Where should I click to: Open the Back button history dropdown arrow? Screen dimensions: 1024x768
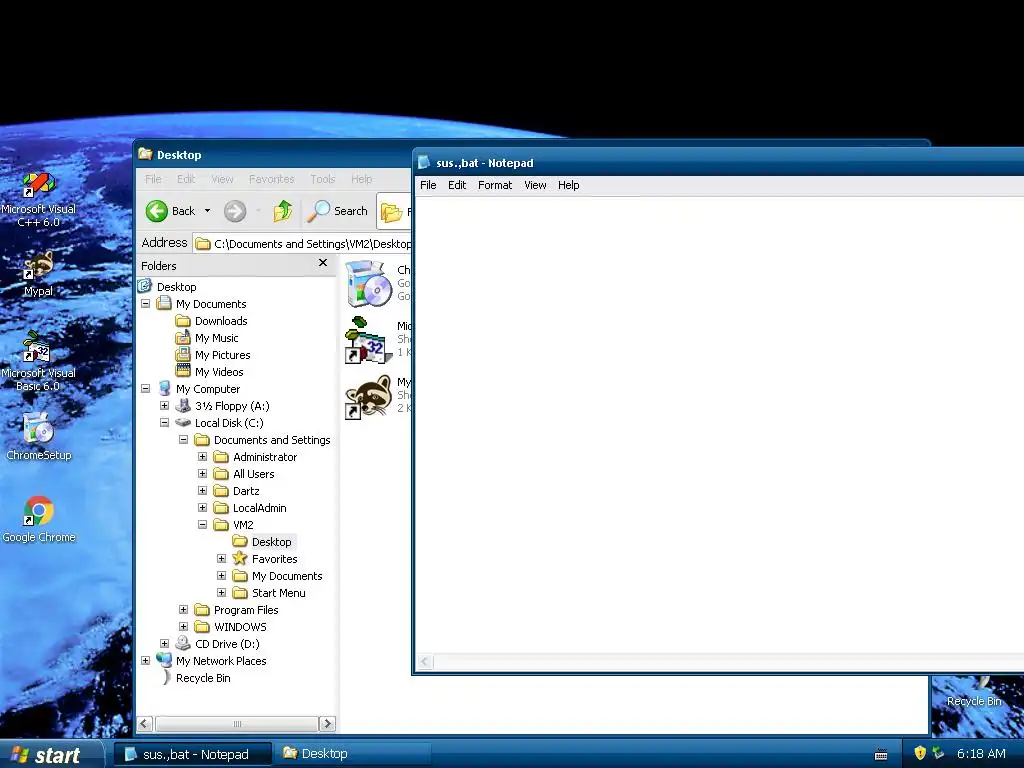pos(208,211)
